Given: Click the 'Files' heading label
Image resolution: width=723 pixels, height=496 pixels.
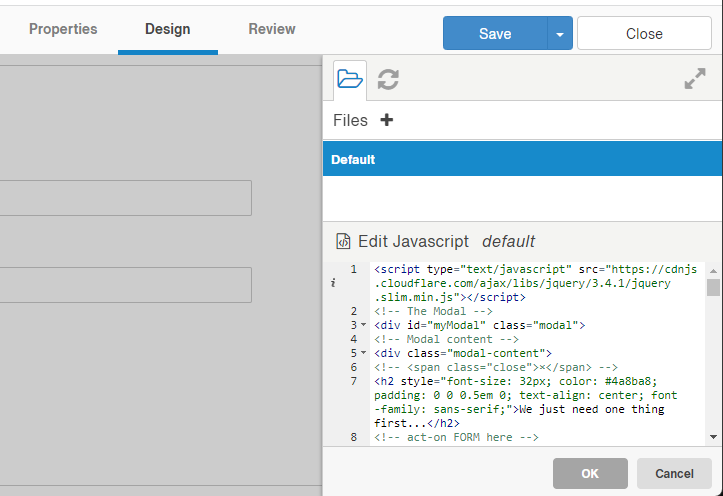Looking at the screenshot, I should tap(350, 120).
